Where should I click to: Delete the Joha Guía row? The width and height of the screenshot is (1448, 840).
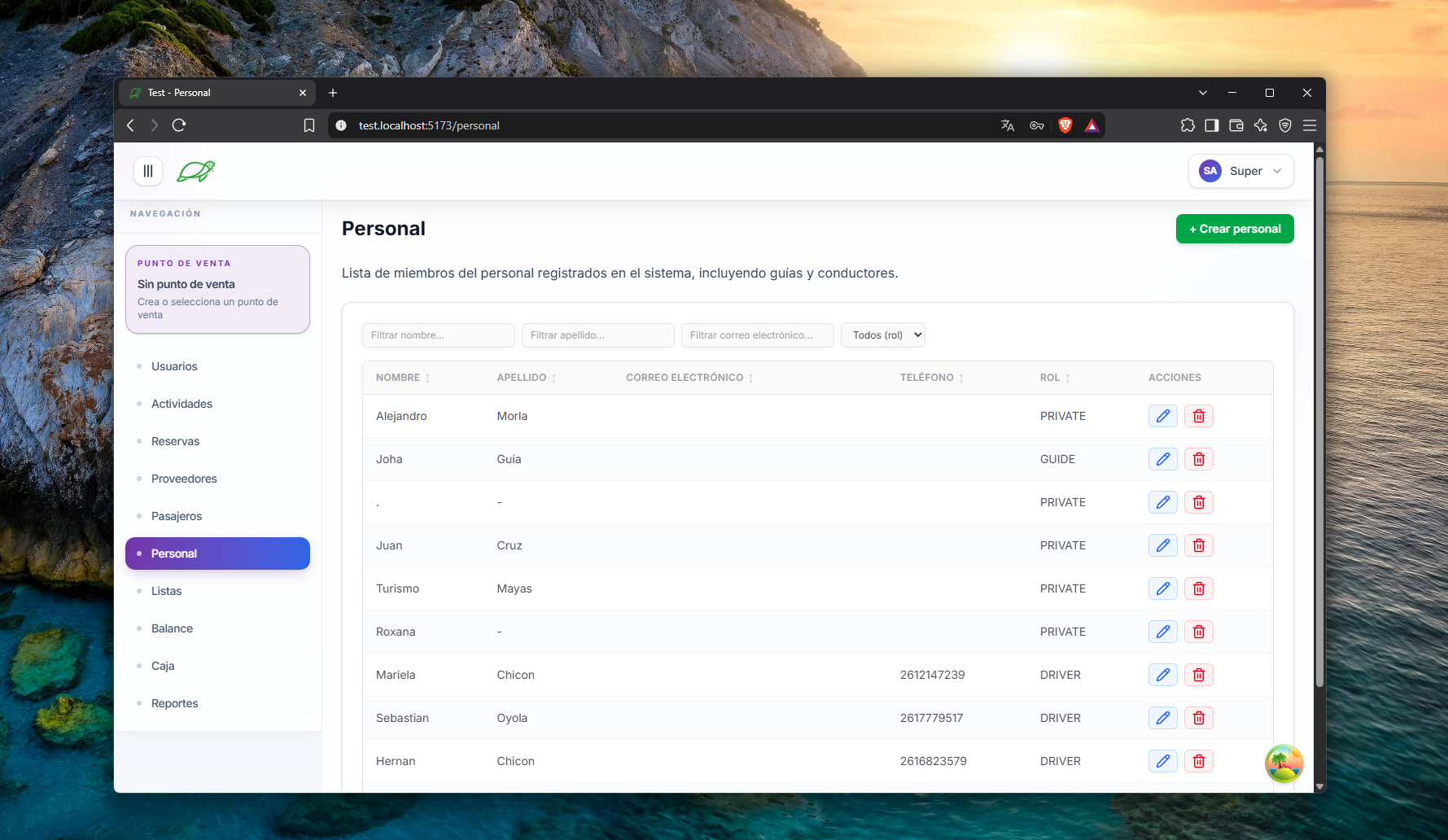[x=1198, y=459]
